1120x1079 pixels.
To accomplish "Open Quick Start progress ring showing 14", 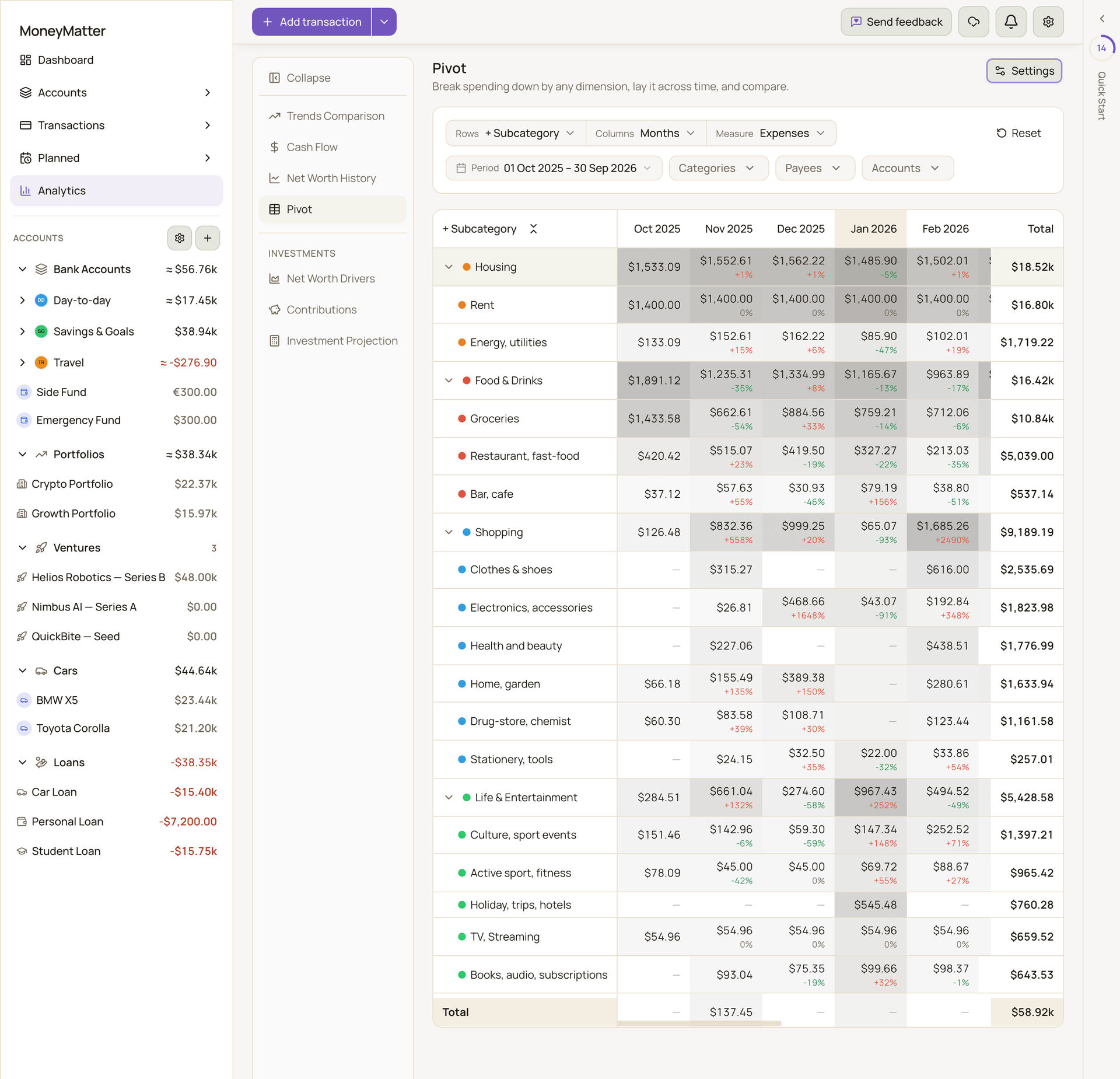I will 1101,48.
